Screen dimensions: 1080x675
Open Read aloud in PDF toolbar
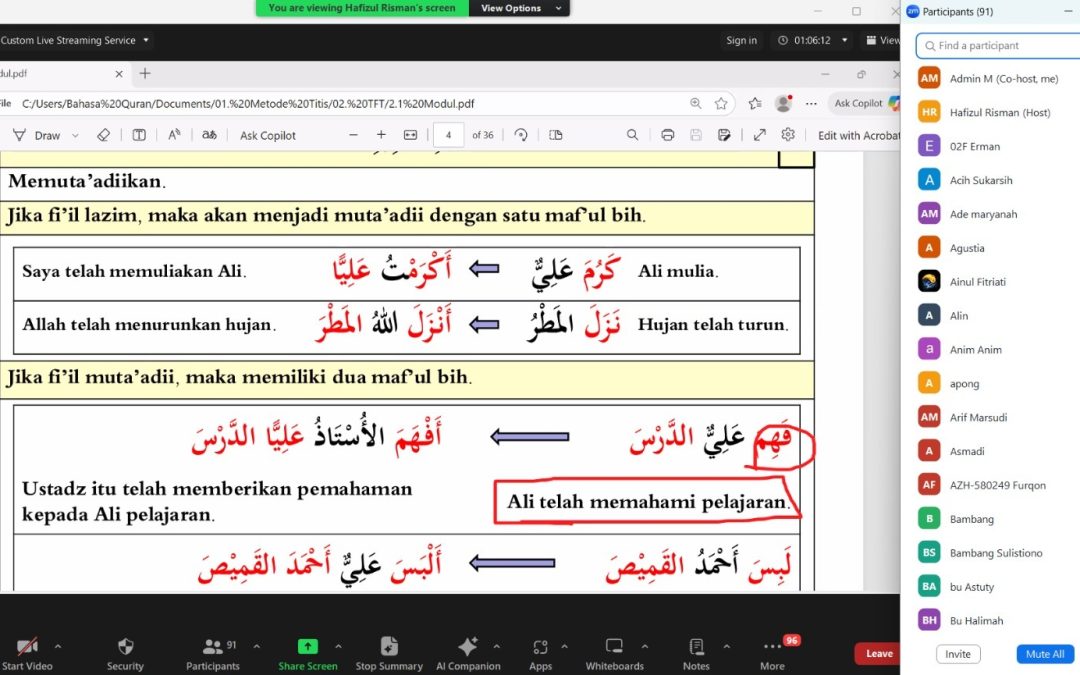click(x=174, y=135)
